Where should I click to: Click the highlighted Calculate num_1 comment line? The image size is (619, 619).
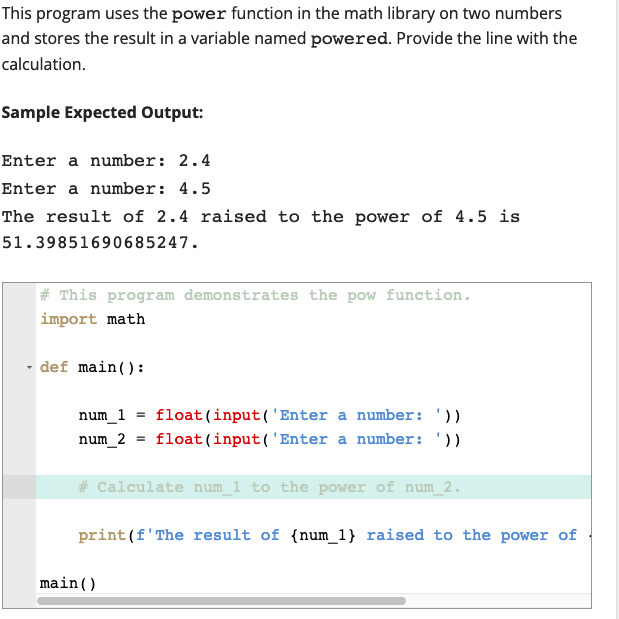point(313,487)
